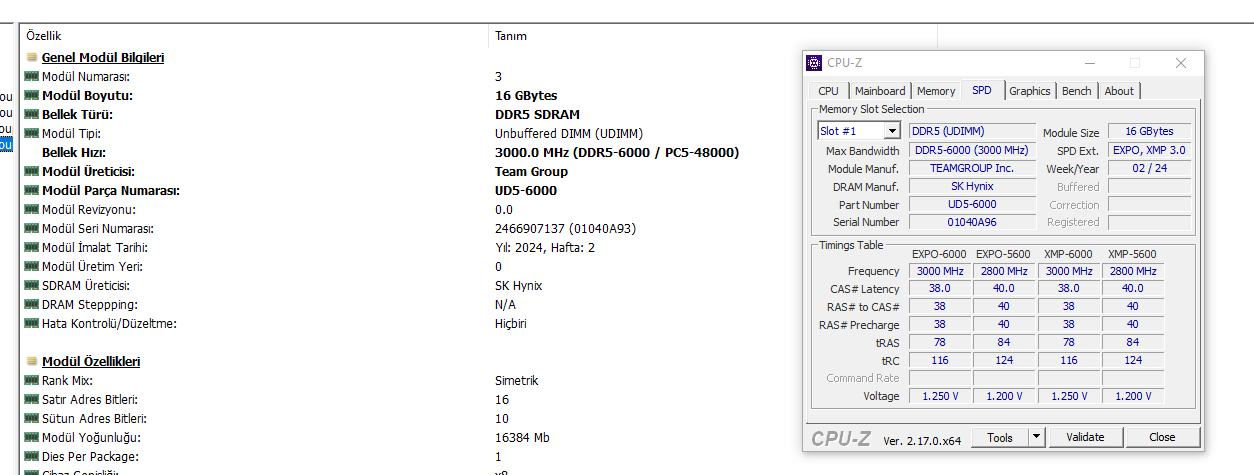Click the SPD Ext. EXPO, XMP 3.0 field
The width and height of the screenshot is (1254, 475).
(1149, 150)
